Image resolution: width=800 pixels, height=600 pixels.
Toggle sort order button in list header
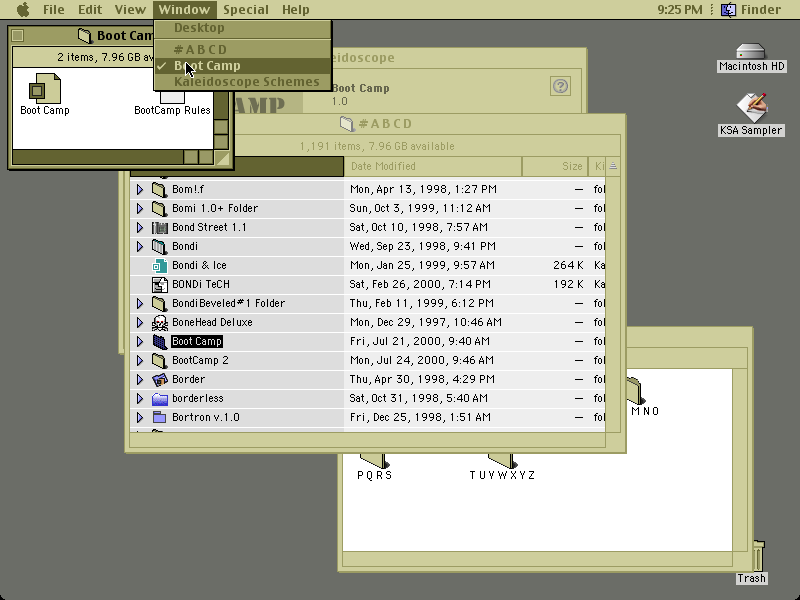pyautogui.click(x=613, y=166)
